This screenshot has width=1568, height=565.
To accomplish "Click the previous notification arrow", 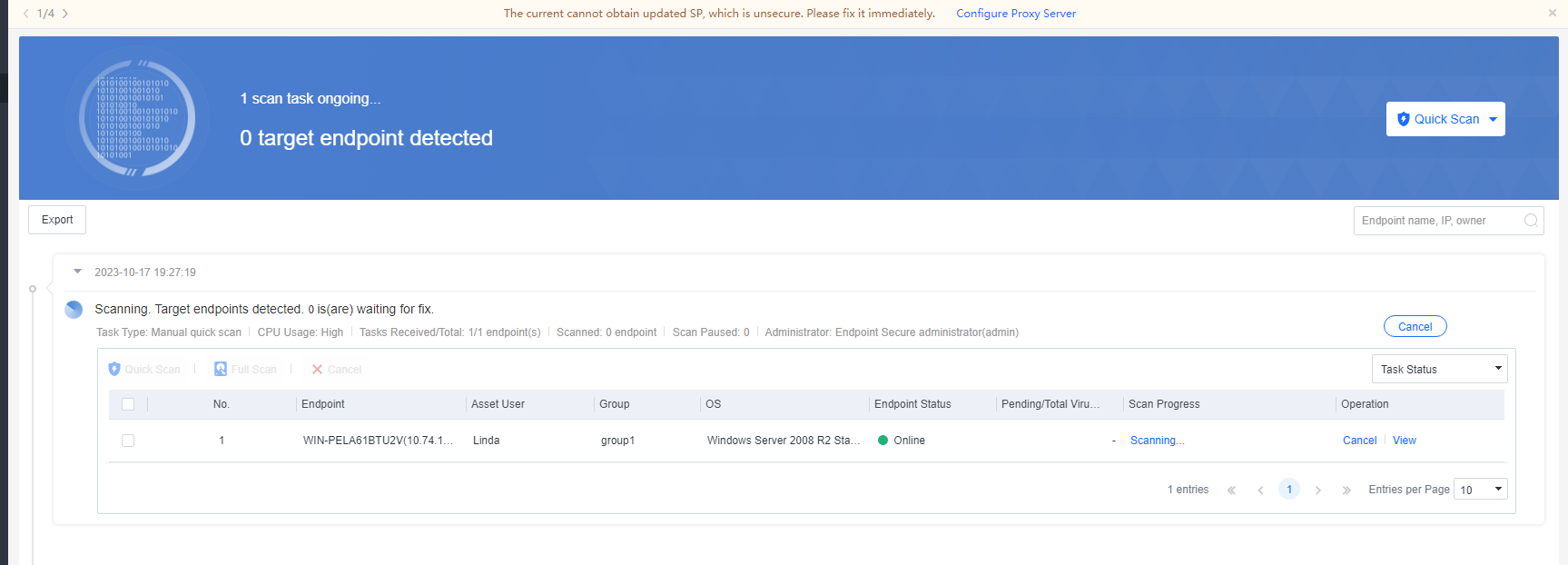I will click(26, 14).
